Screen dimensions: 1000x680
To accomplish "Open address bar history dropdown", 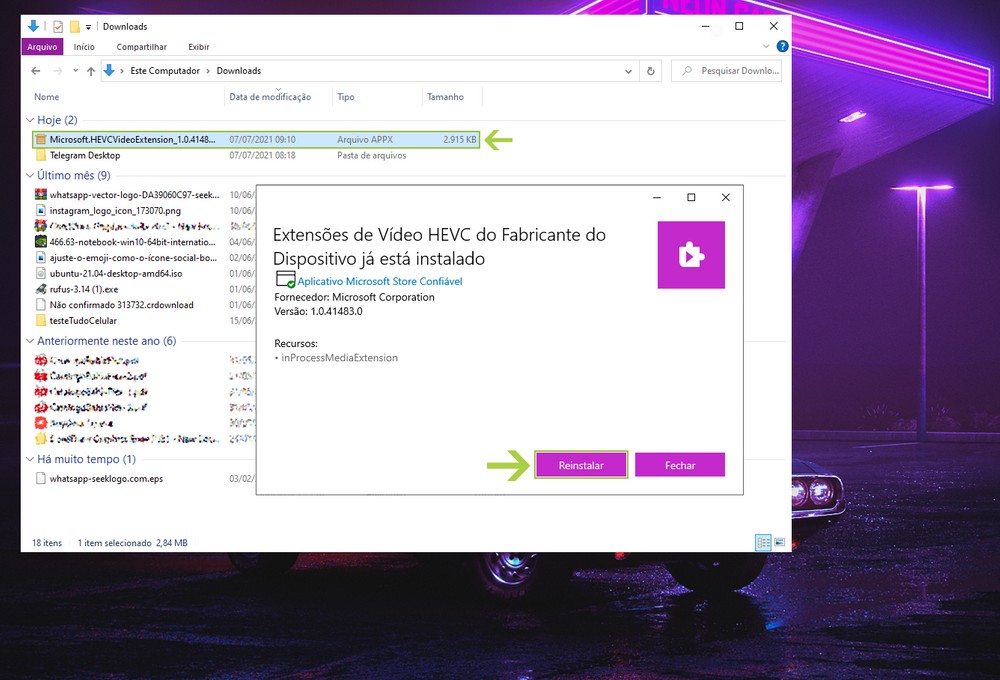I will pyautogui.click(x=628, y=71).
